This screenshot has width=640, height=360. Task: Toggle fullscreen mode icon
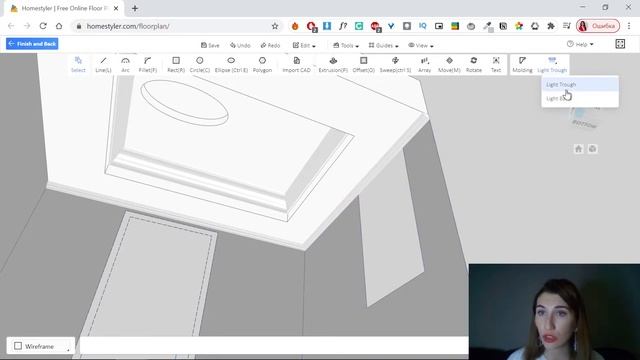[x=620, y=44]
